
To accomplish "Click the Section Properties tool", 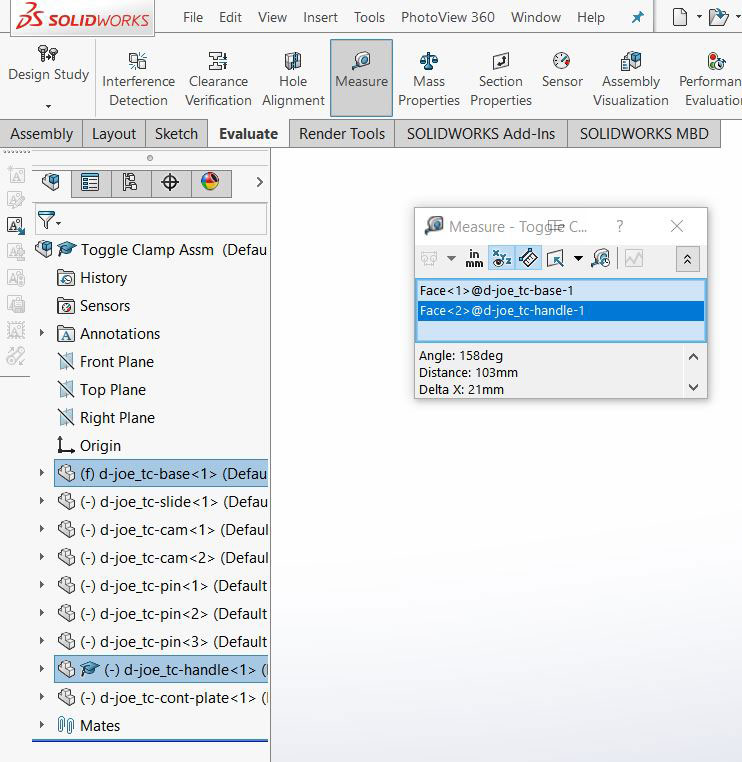I will (x=500, y=79).
